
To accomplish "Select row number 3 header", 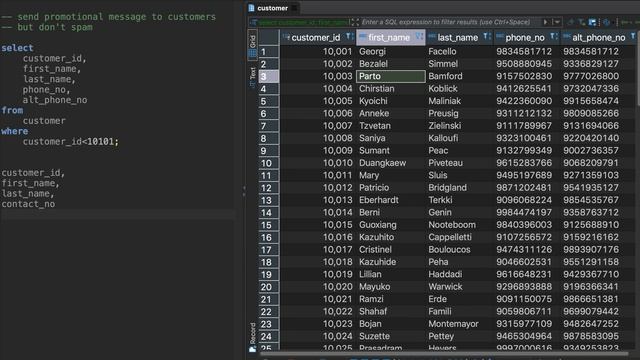I will [269, 76].
